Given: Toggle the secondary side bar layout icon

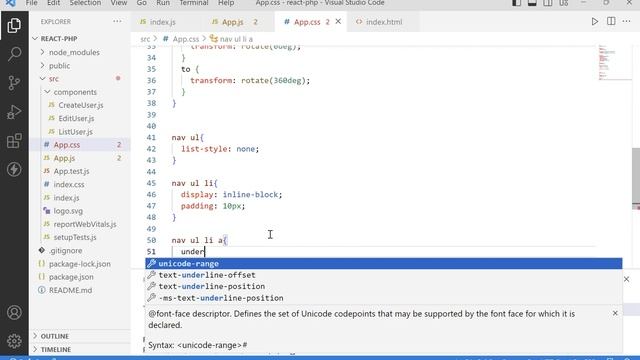Looking at the screenshot, I should point(548,3).
